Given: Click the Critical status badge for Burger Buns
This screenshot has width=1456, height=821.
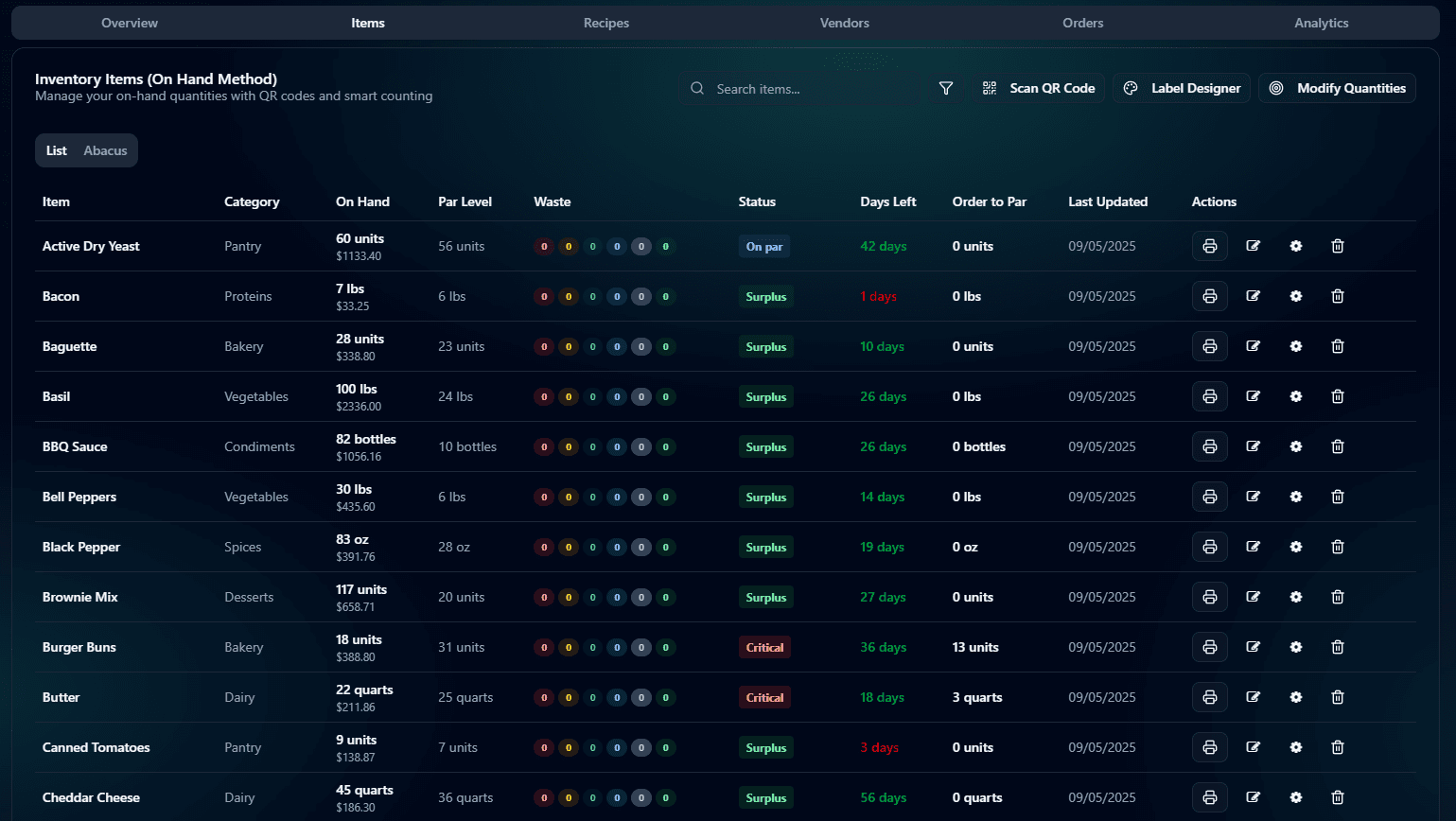Looking at the screenshot, I should pos(764,647).
